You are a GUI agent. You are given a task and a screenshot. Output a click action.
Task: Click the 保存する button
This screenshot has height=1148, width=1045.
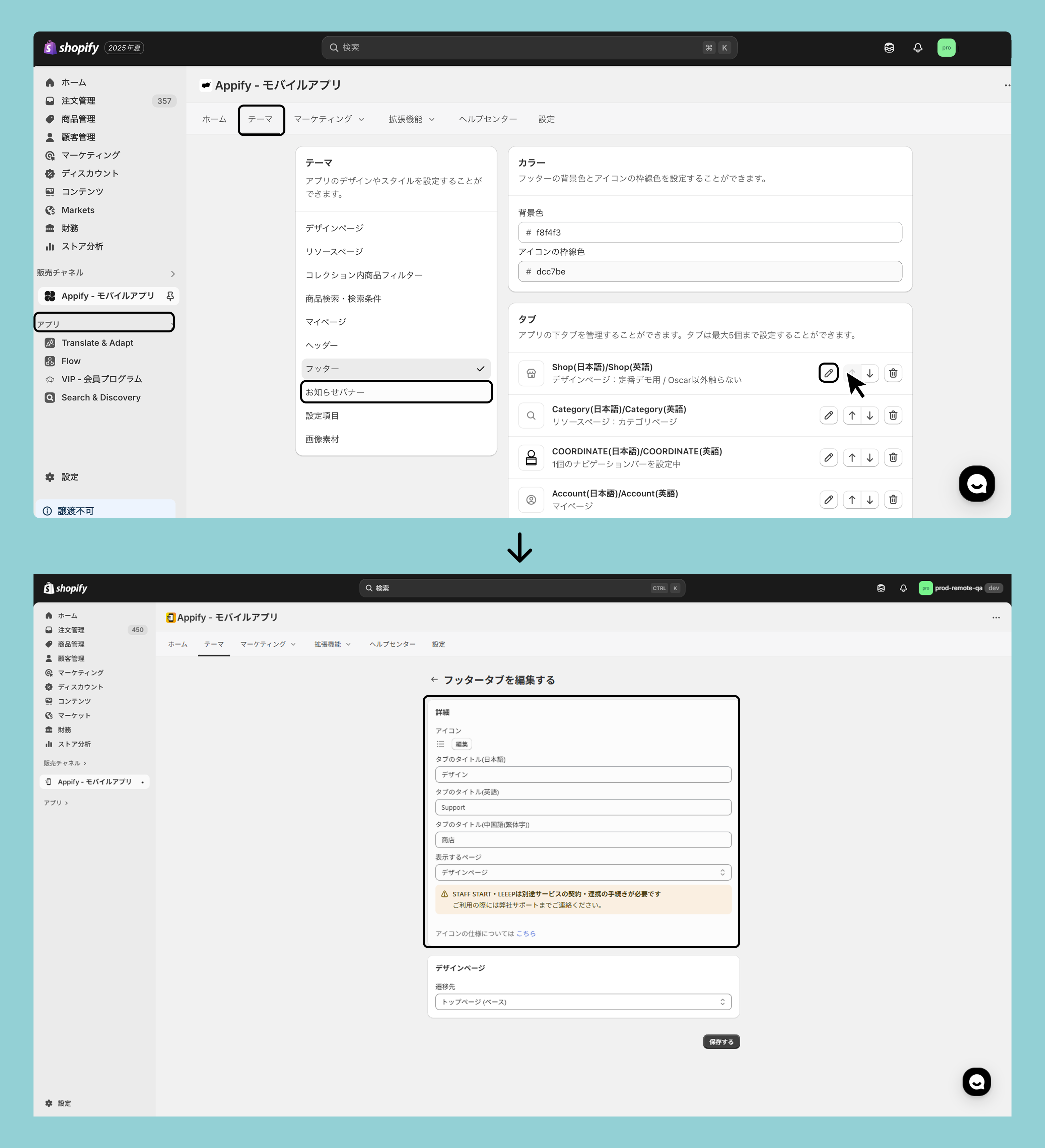720,1041
